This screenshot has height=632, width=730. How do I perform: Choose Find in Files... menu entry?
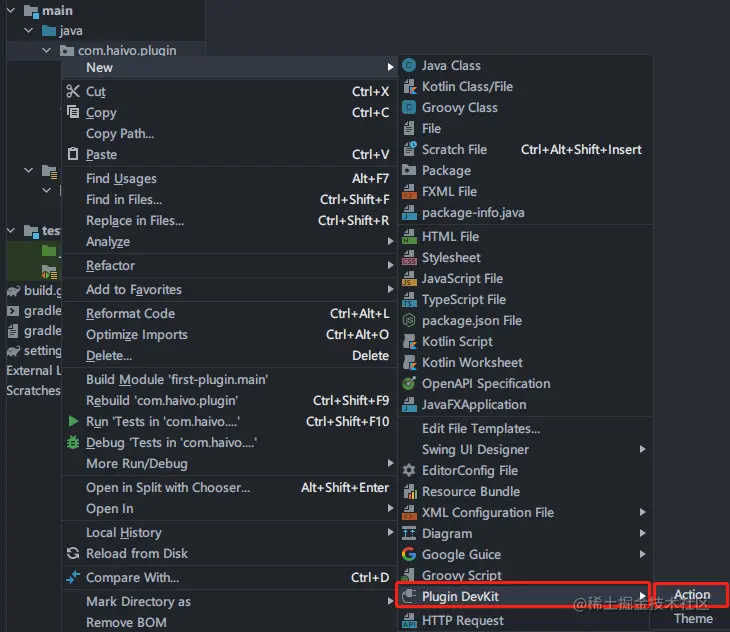pos(229,199)
